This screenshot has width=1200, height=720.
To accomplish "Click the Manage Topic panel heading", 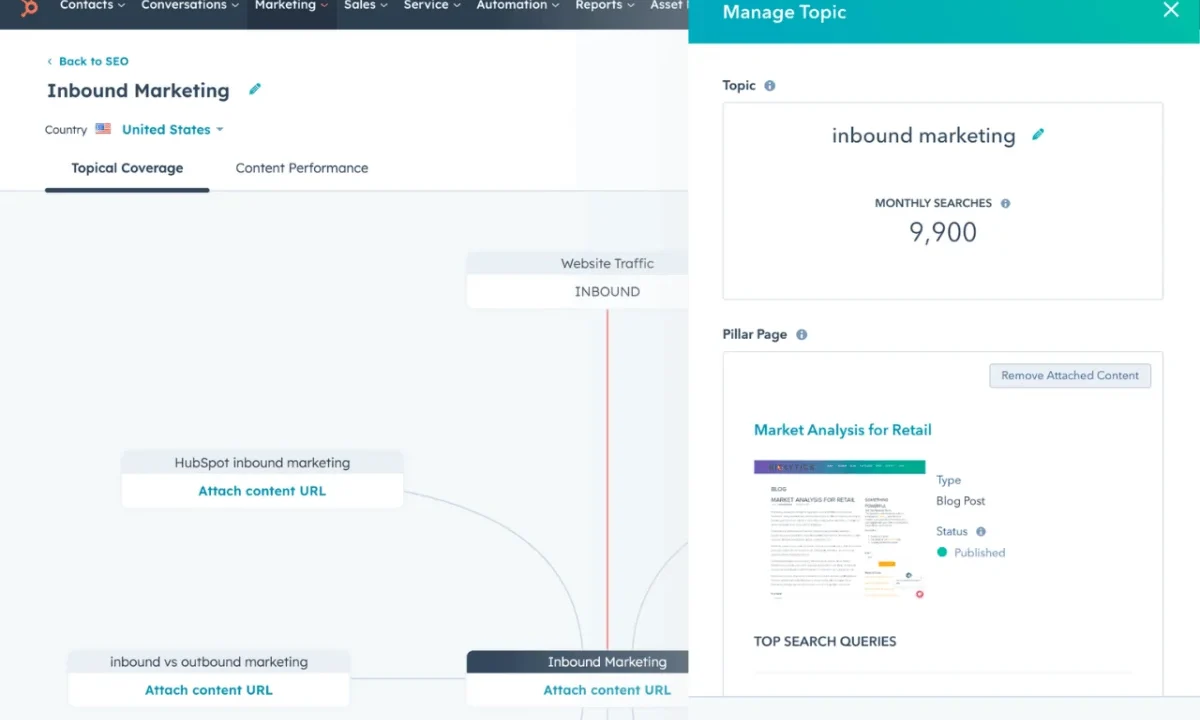I will click(784, 12).
